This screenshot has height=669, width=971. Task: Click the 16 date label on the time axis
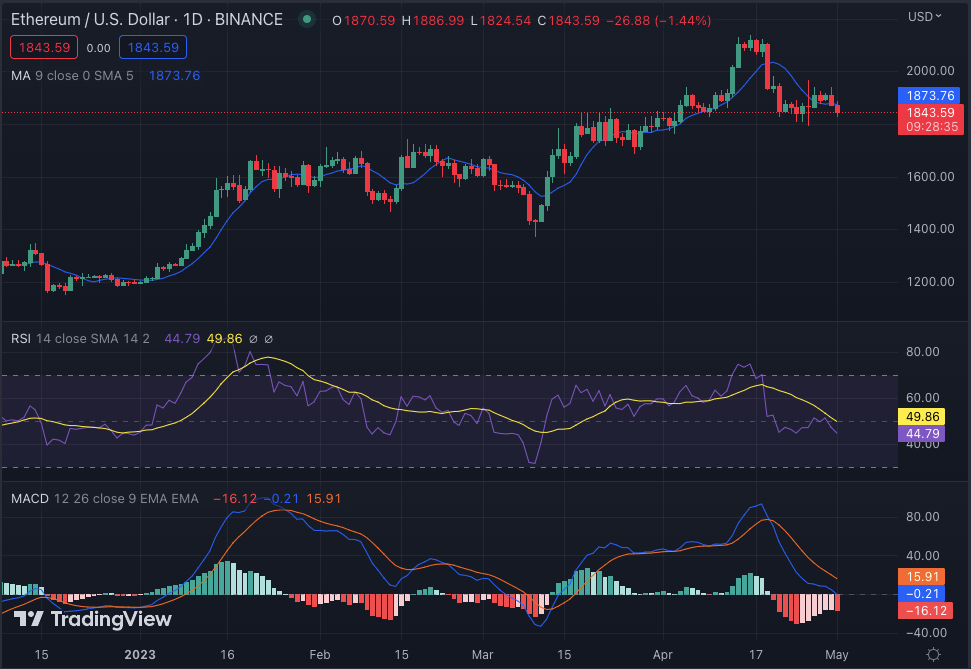pyautogui.click(x=227, y=654)
